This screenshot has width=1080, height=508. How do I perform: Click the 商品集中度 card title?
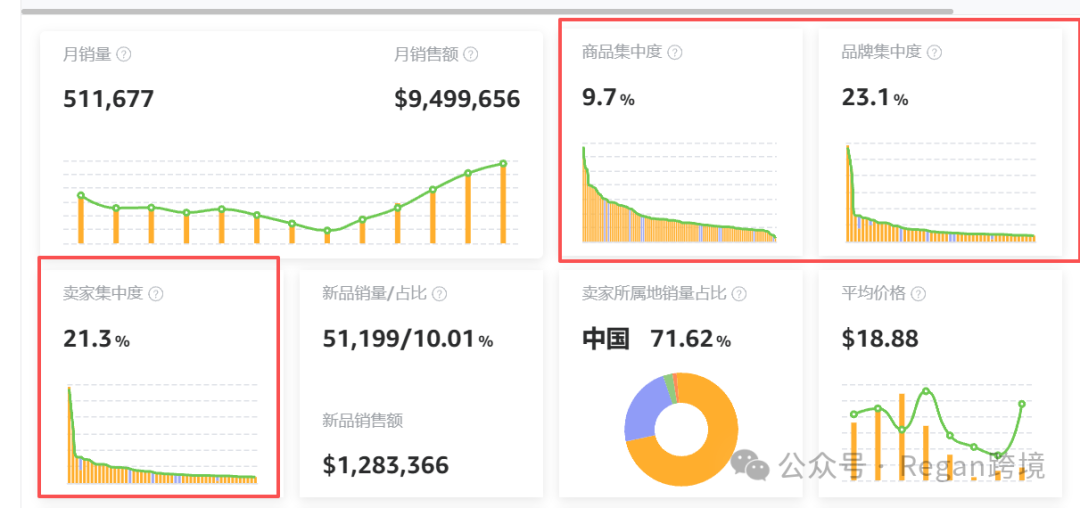pos(622,52)
